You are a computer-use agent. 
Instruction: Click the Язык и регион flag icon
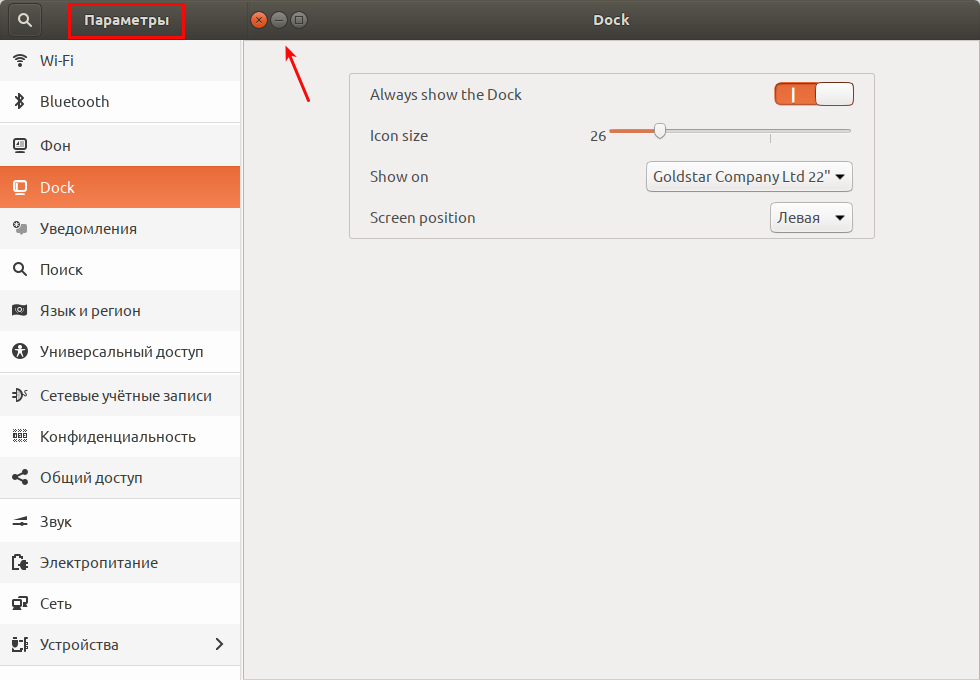[20, 310]
